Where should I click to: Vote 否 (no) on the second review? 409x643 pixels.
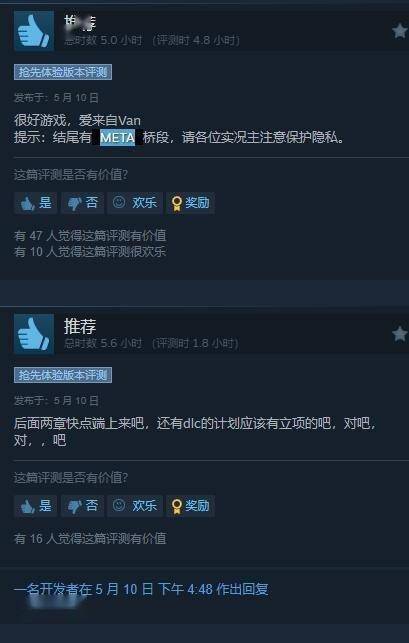pos(82,506)
